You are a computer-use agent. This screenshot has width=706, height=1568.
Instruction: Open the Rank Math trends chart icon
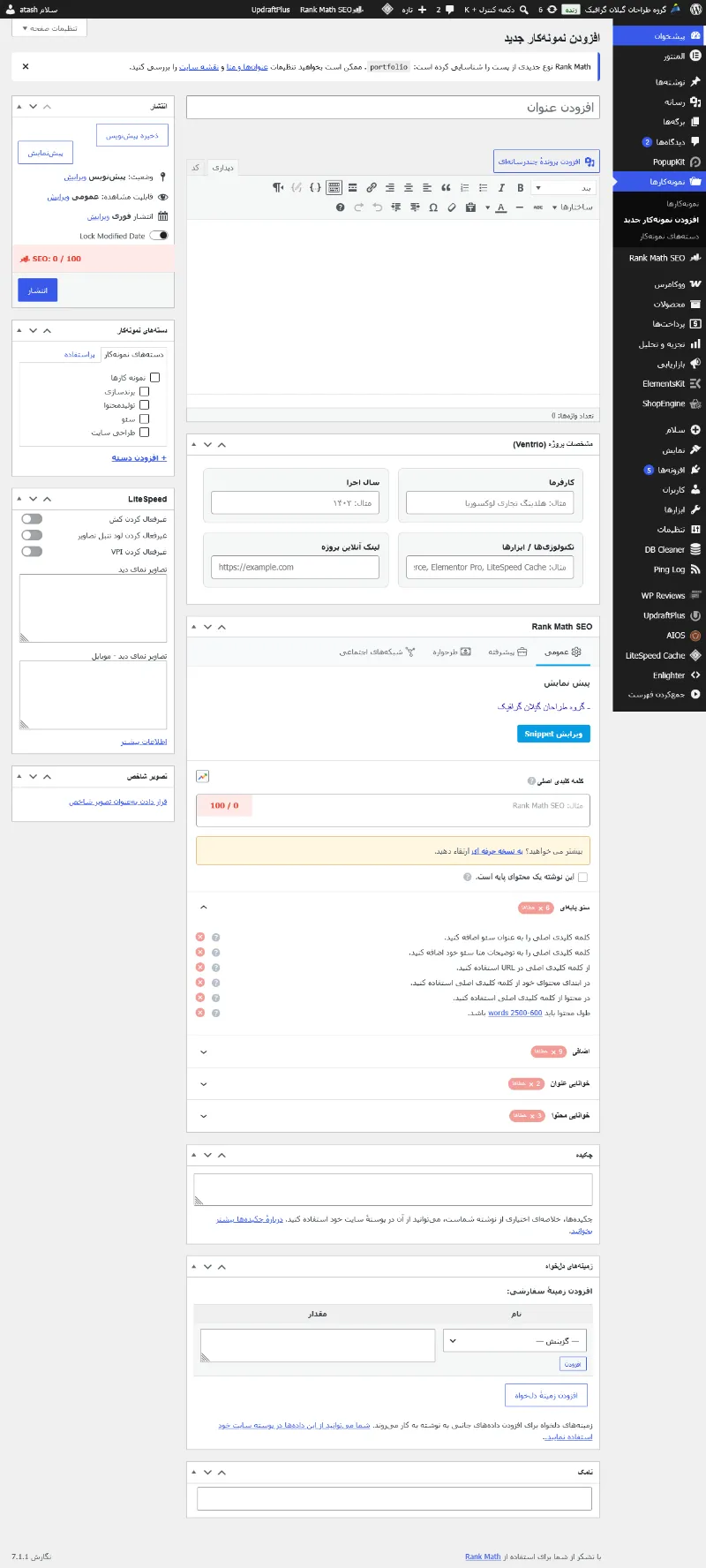[x=203, y=776]
